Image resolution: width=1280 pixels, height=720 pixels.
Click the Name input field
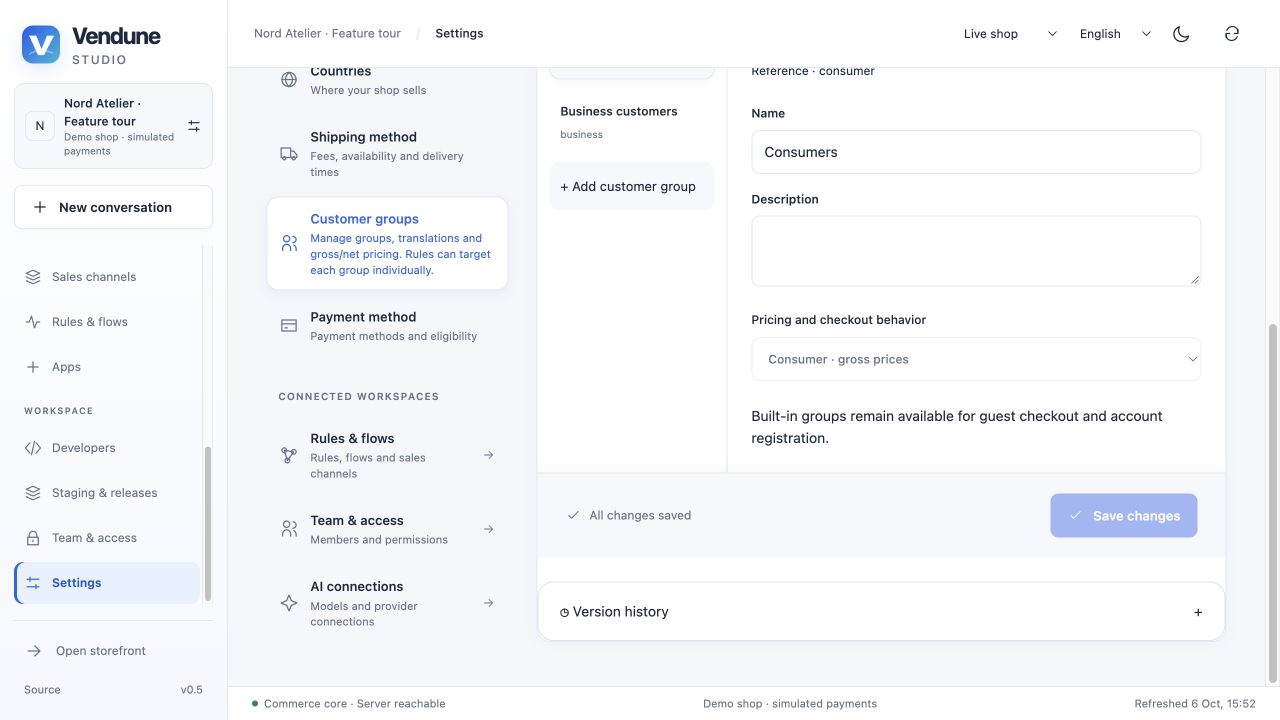tap(976, 152)
